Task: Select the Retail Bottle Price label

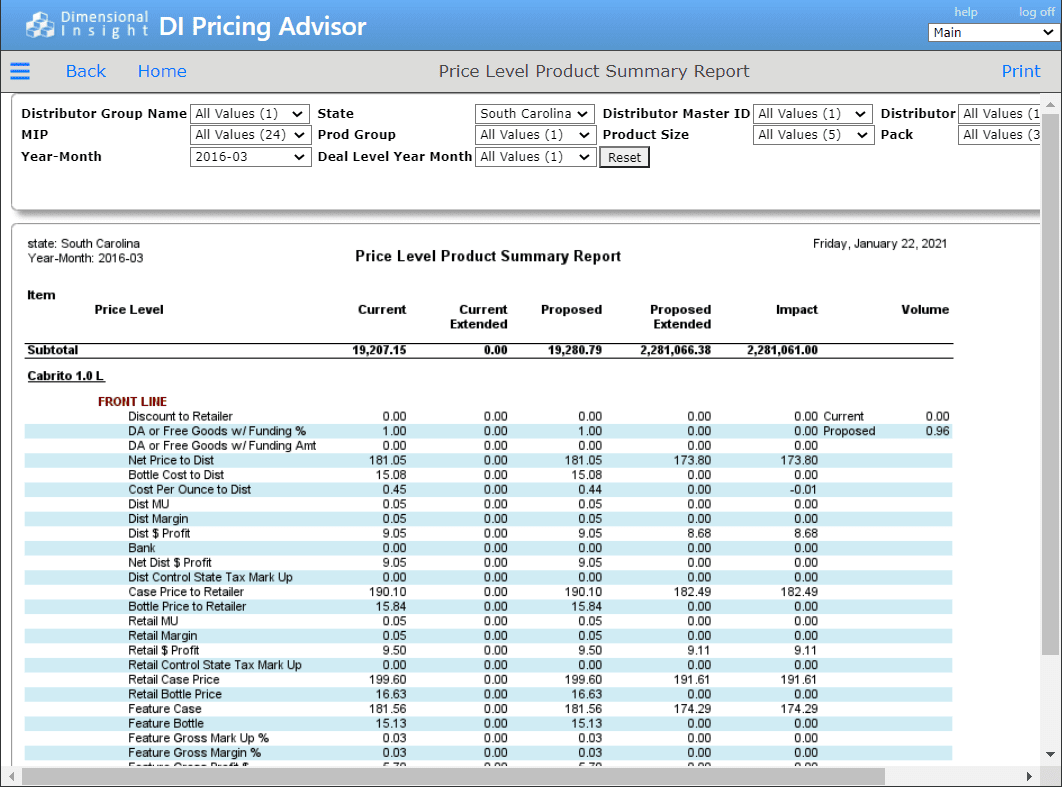Action: click(175, 694)
